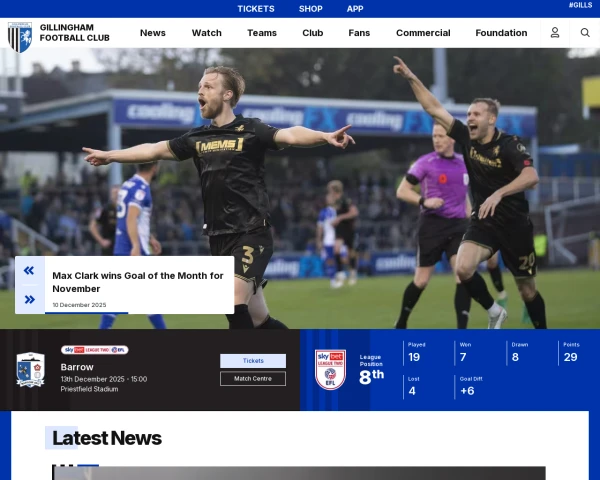This screenshot has width=600, height=480.
Task: Open the search magnifier icon
Action: pos(585,33)
